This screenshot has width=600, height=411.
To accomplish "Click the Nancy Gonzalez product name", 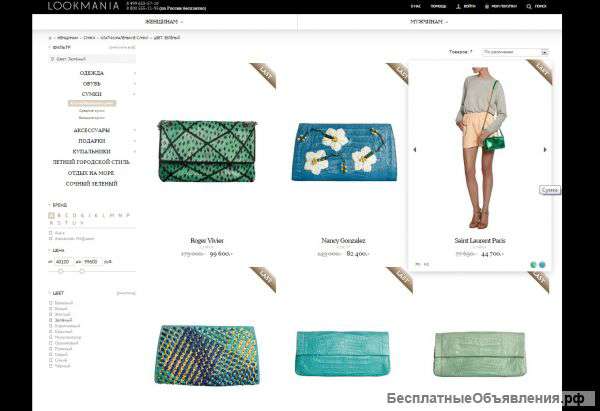I will point(343,241).
